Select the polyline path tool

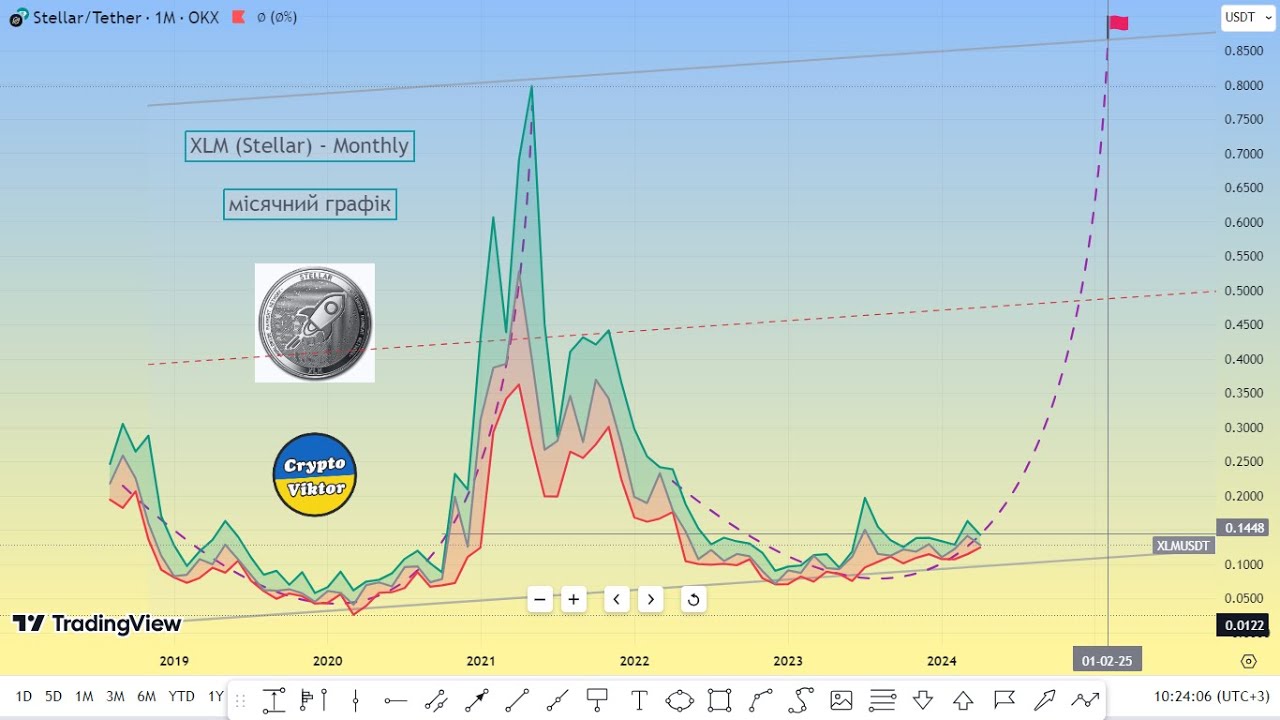click(1085, 700)
